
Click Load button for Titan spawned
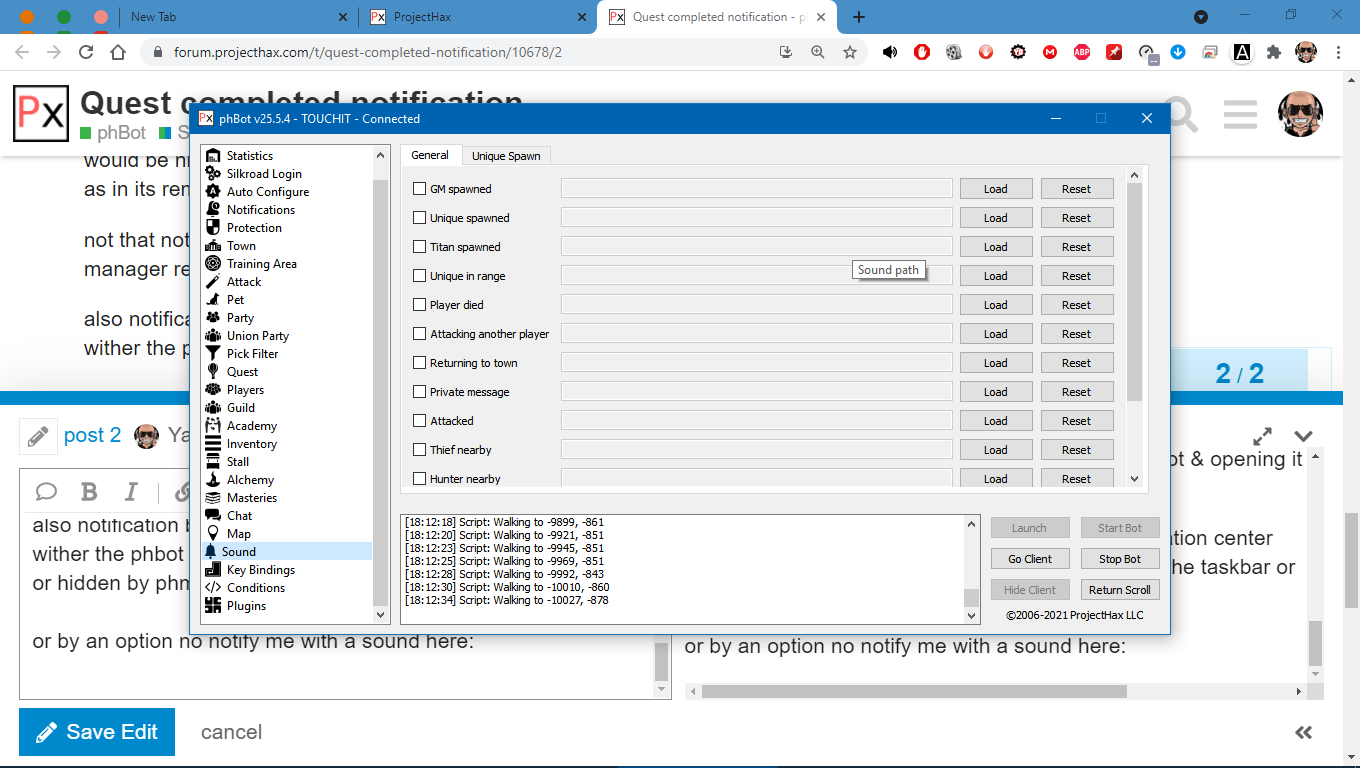[x=995, y=247]
